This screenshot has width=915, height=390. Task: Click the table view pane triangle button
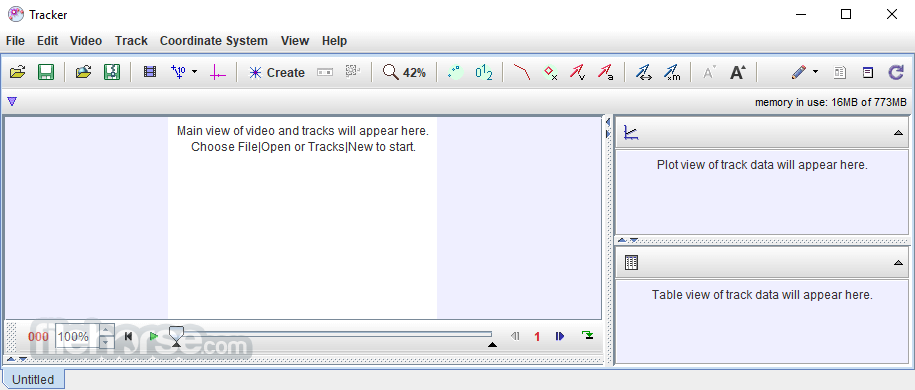click(899, 263)
